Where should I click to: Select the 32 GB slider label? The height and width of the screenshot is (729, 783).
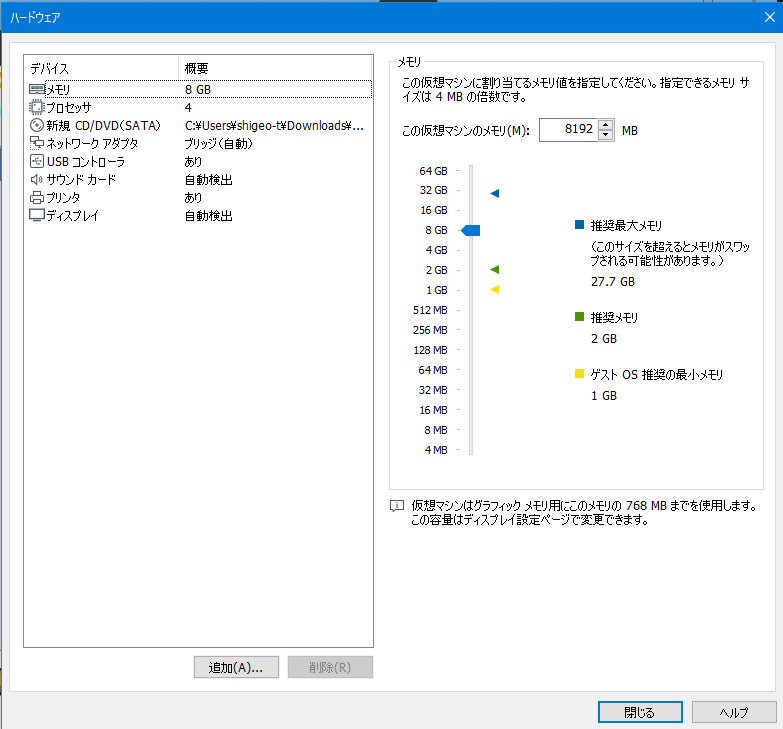(x=433, y=190)
